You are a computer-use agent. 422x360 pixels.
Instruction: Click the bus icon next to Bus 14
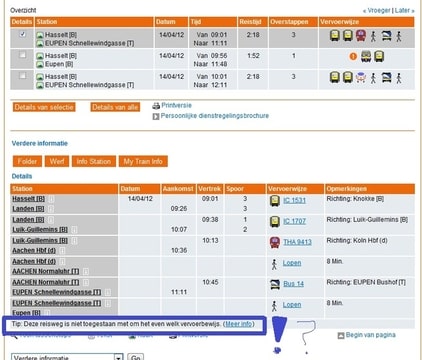click(275, 284)
